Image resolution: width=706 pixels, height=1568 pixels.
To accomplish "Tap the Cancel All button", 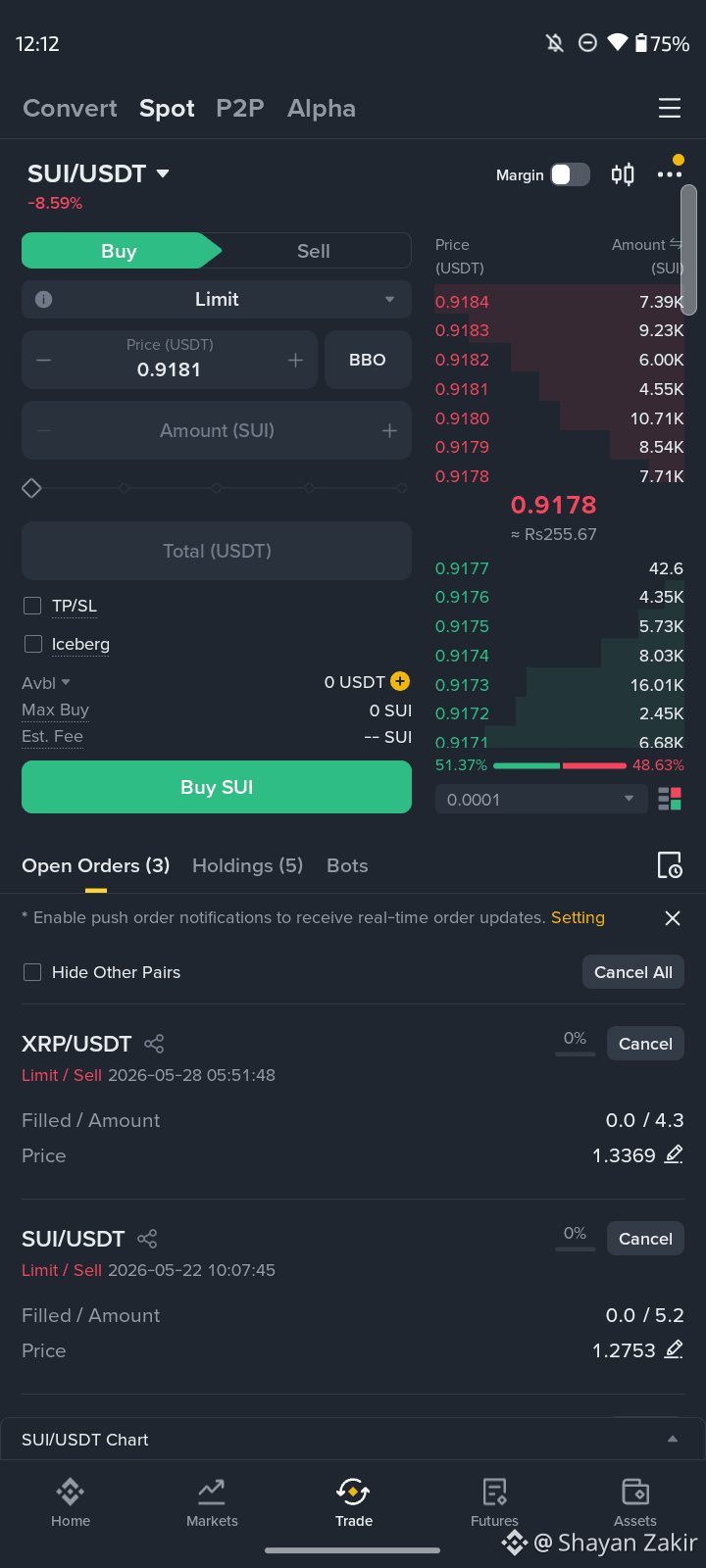I will click(x=633, y=972).
